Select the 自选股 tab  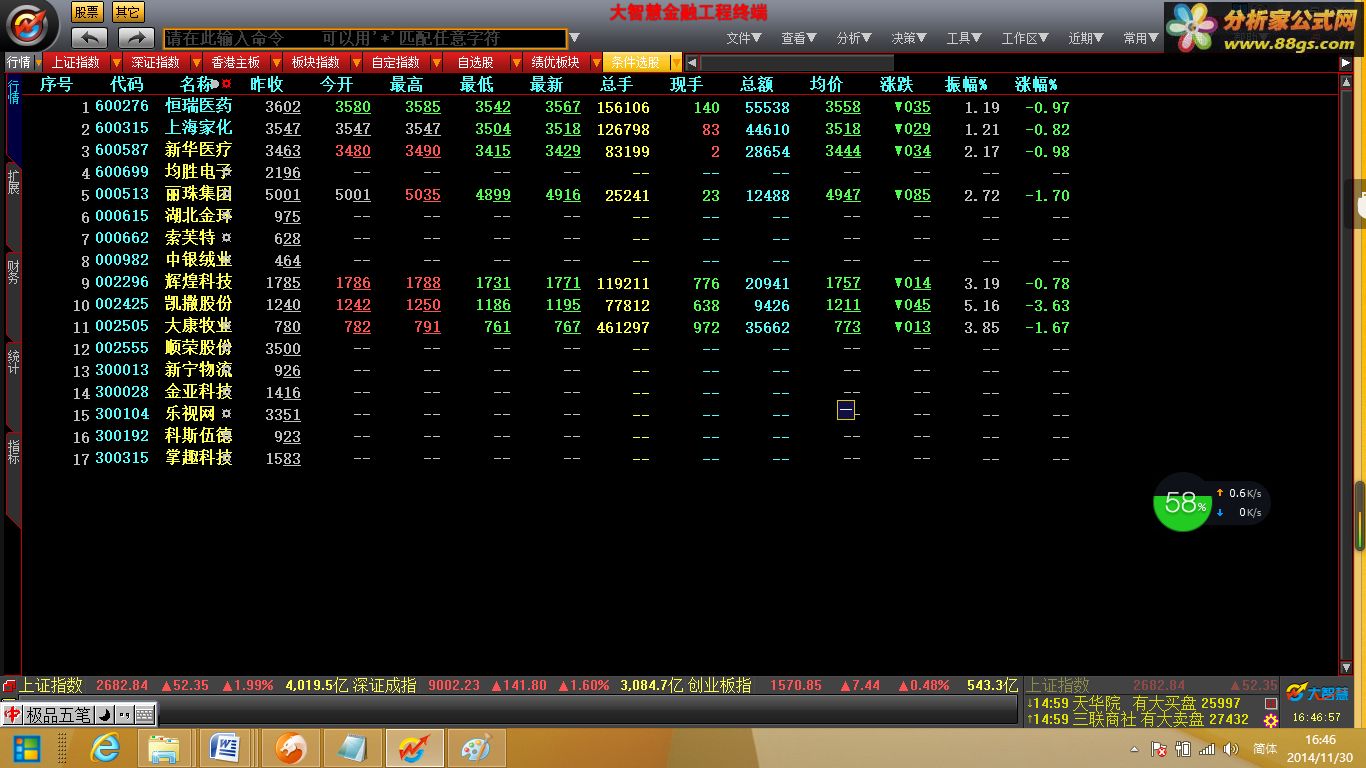pos(476,62)
